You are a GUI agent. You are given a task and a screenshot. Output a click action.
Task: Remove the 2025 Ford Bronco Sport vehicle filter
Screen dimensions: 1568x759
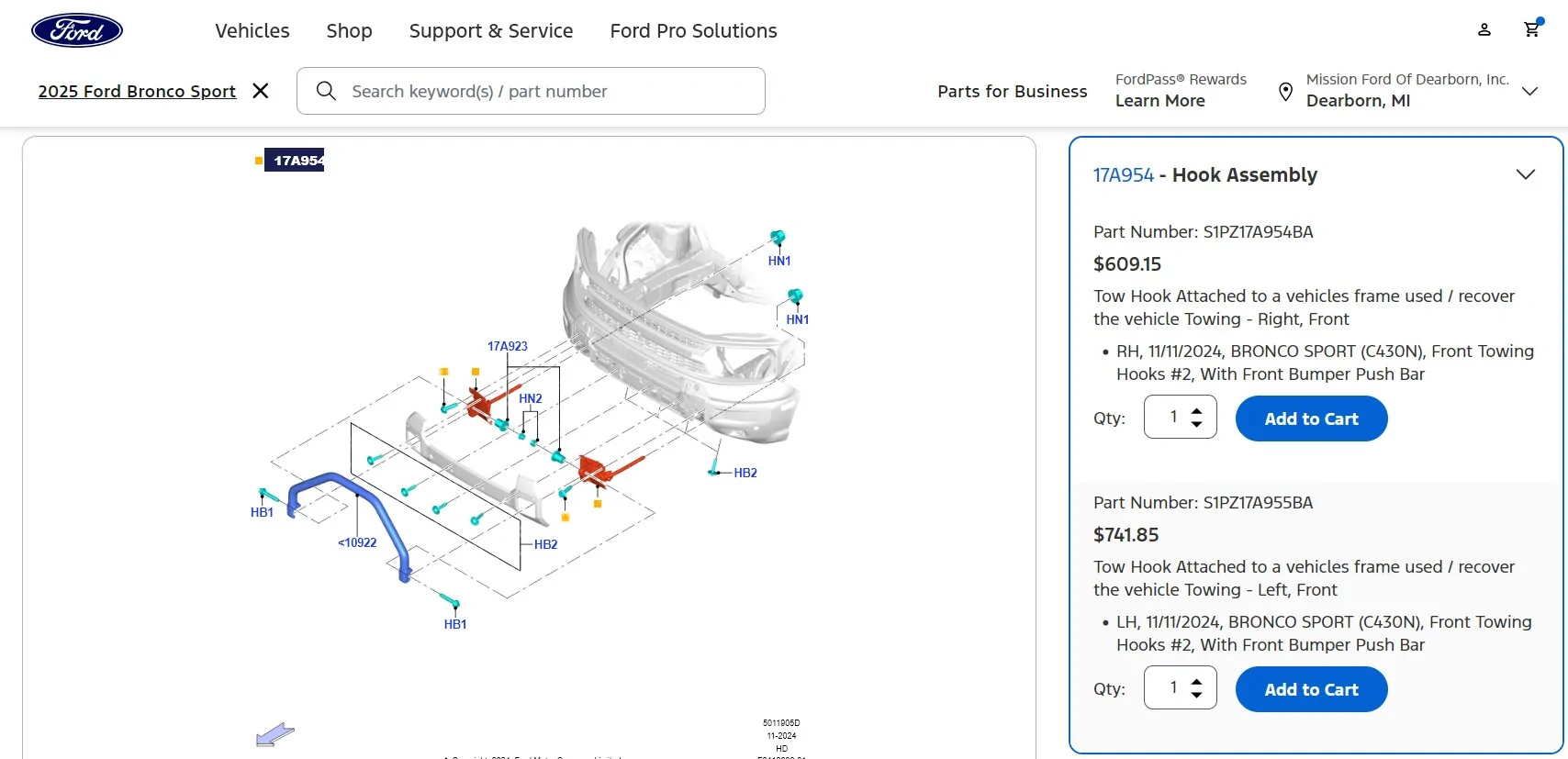coord(261,91)
